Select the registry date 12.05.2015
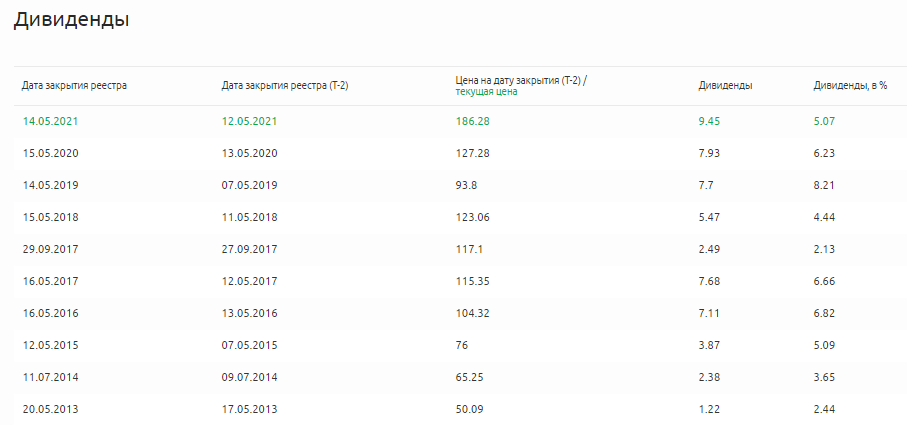This screenshot has width=907, height=425. 50,345
